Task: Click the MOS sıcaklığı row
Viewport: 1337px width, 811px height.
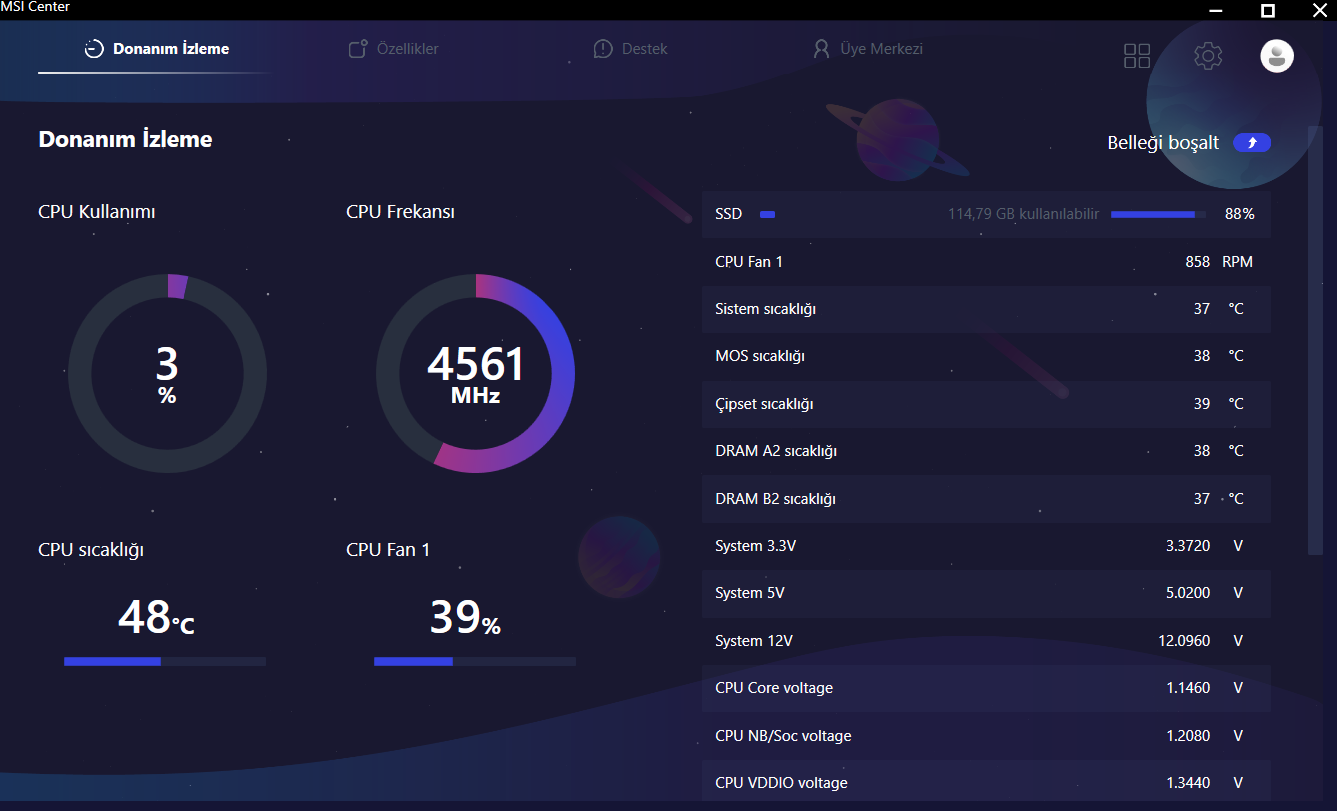Action: coord(986,356)
